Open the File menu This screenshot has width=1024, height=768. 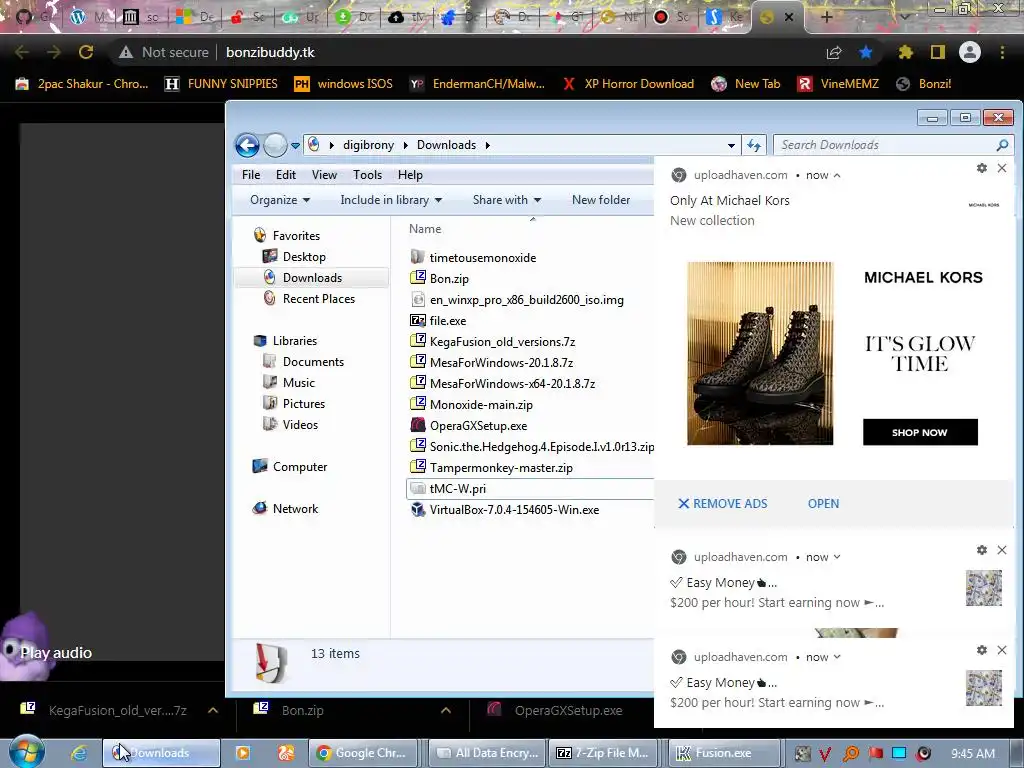point(251,174)
